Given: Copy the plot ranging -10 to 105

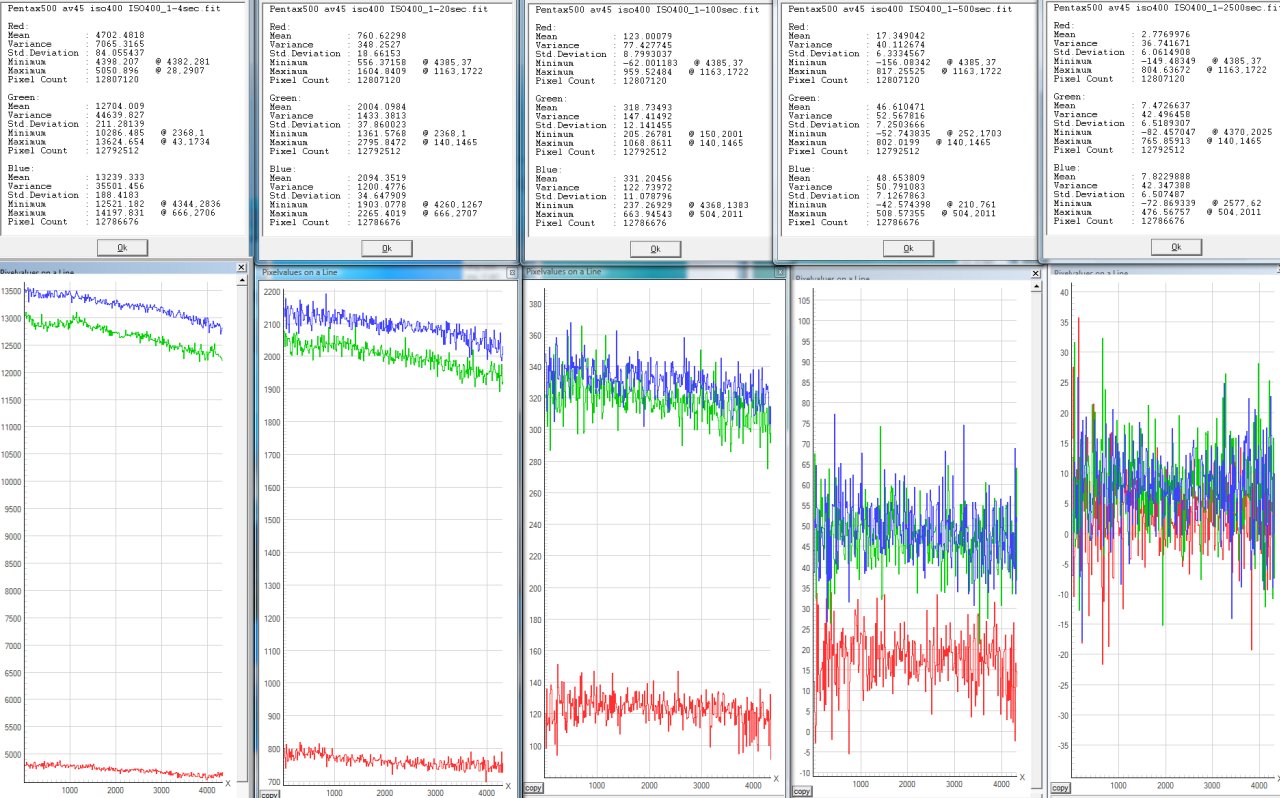Looking at the screenshot, I should coord(801,791).
